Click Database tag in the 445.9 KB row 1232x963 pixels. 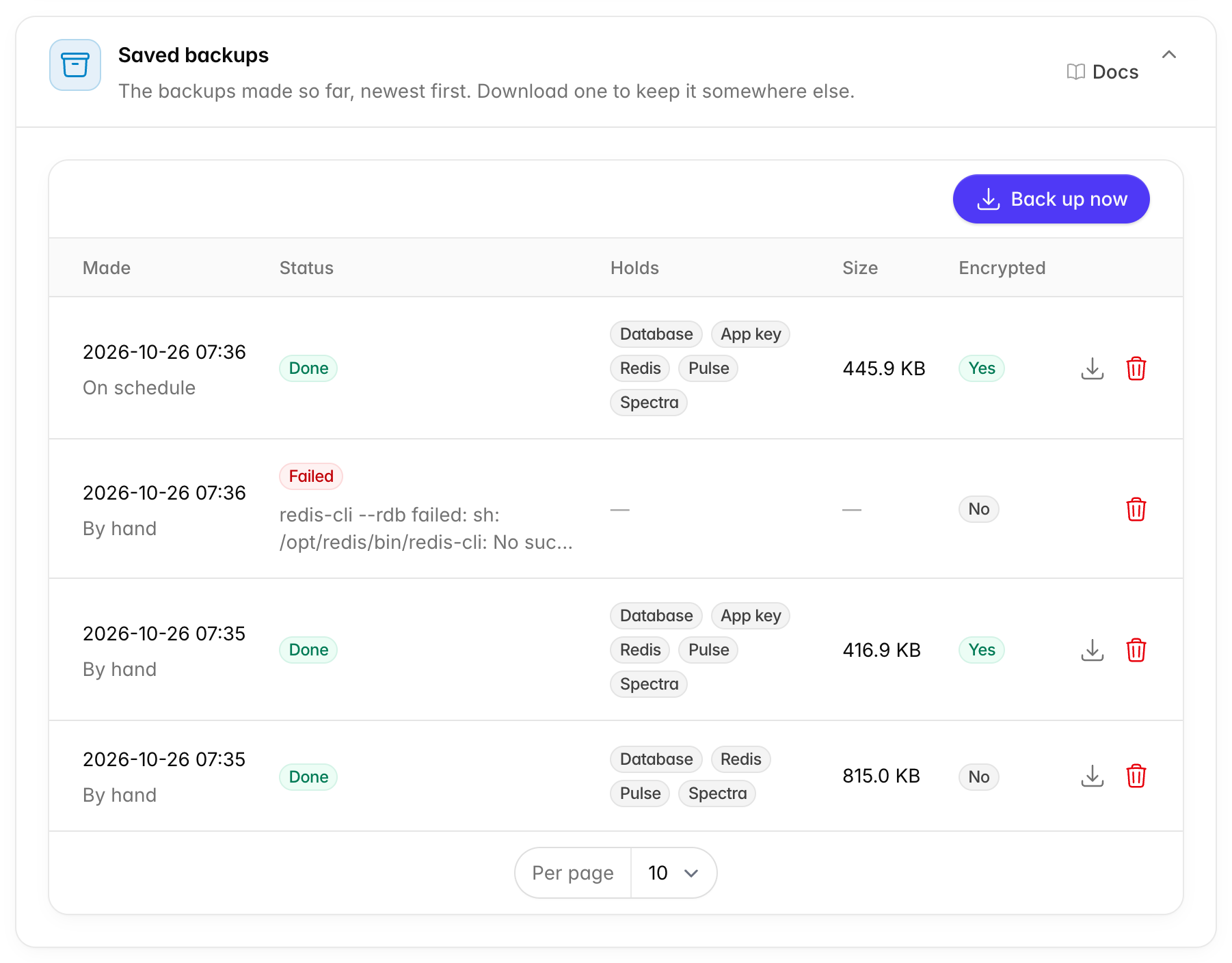tap(656, 334)
